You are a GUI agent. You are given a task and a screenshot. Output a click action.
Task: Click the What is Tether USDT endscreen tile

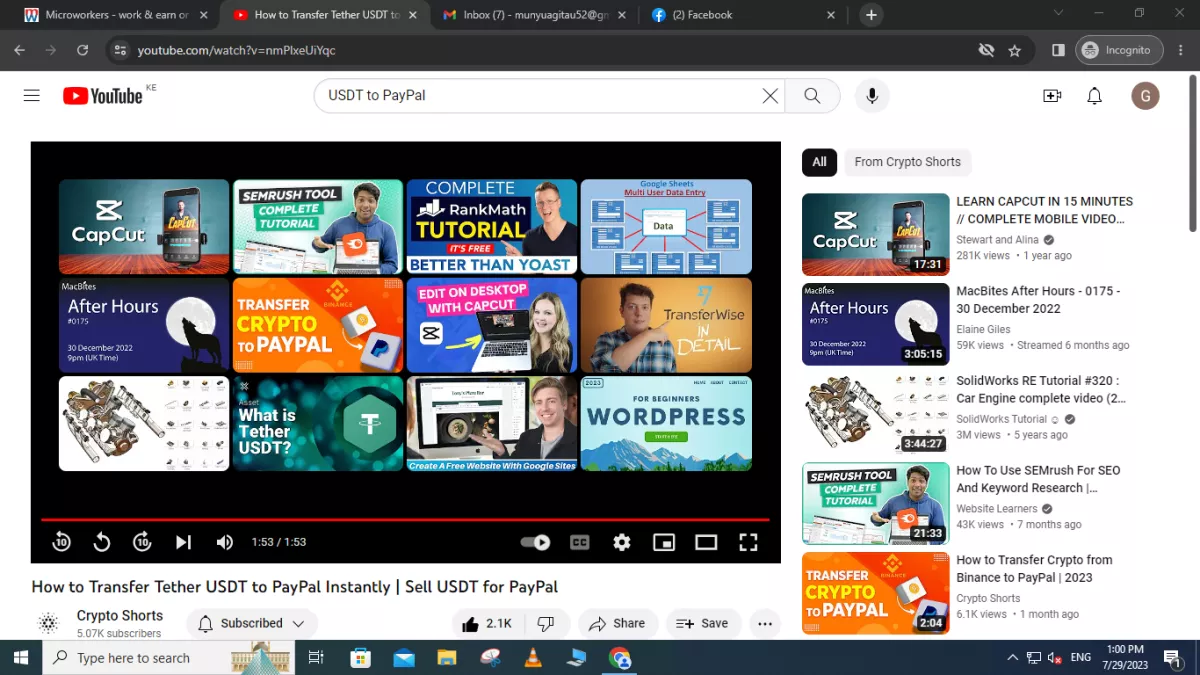(318, 423)
